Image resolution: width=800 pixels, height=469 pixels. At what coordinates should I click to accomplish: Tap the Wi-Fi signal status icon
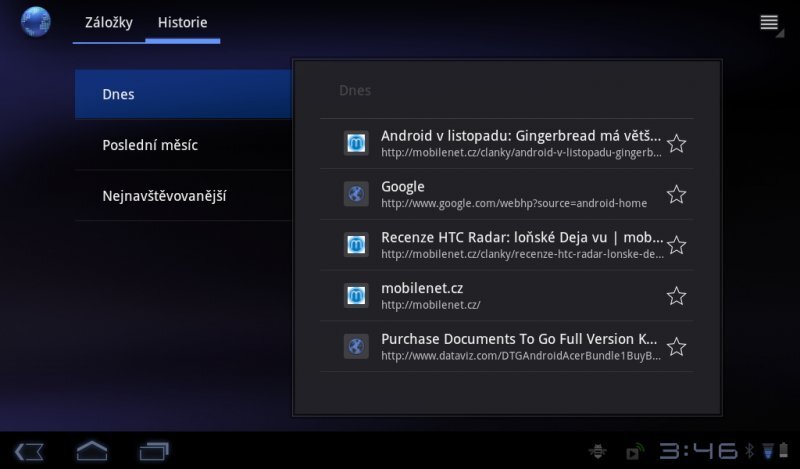(x=767, y=451)
